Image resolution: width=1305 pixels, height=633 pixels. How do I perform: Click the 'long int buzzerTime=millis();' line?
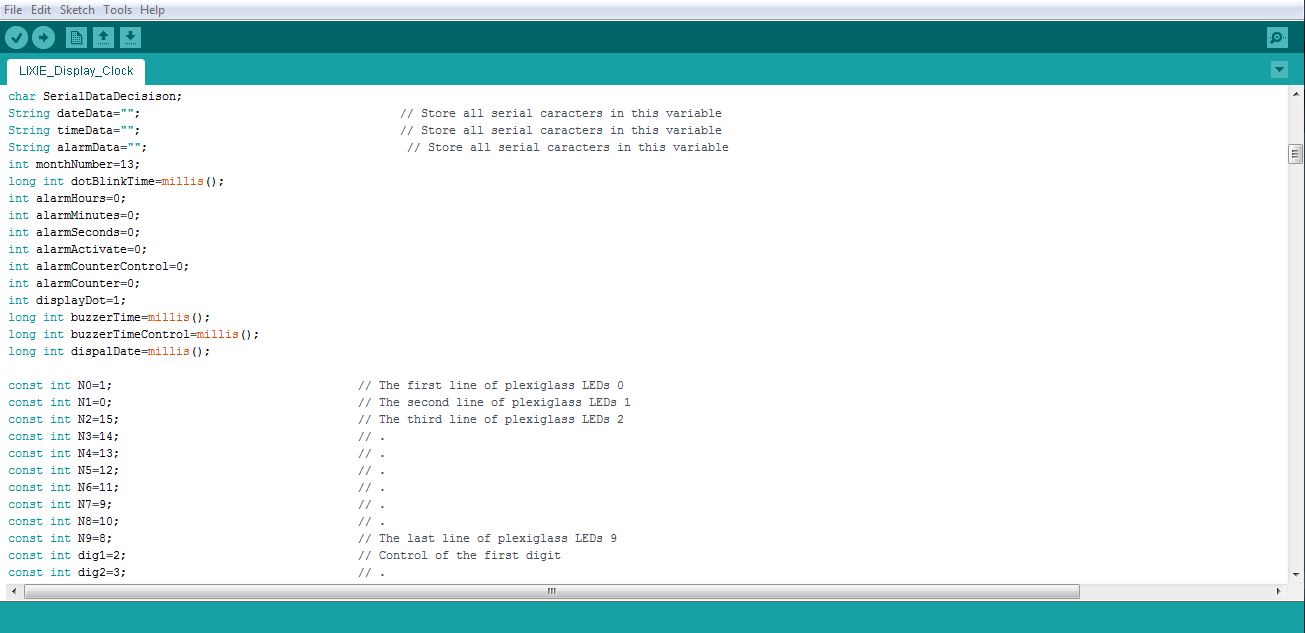[110, 318]
